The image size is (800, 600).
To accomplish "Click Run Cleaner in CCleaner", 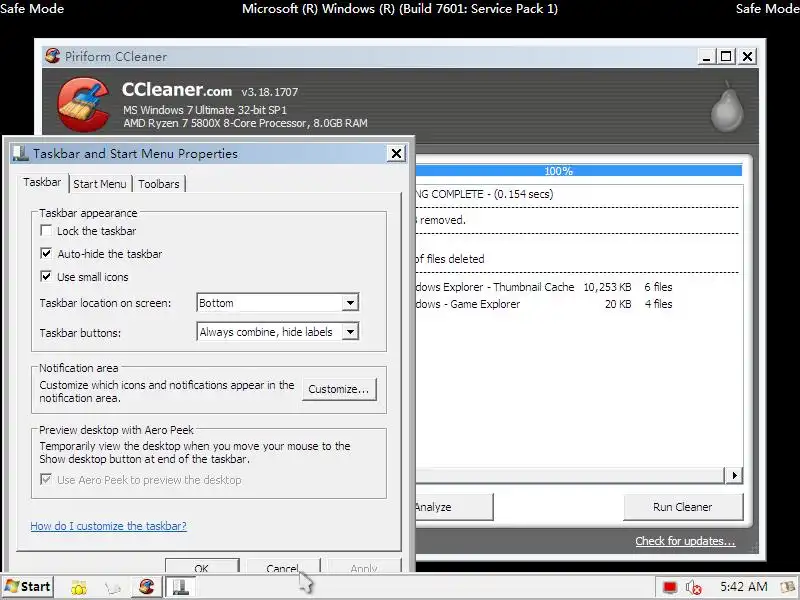I will pos(683,507).
